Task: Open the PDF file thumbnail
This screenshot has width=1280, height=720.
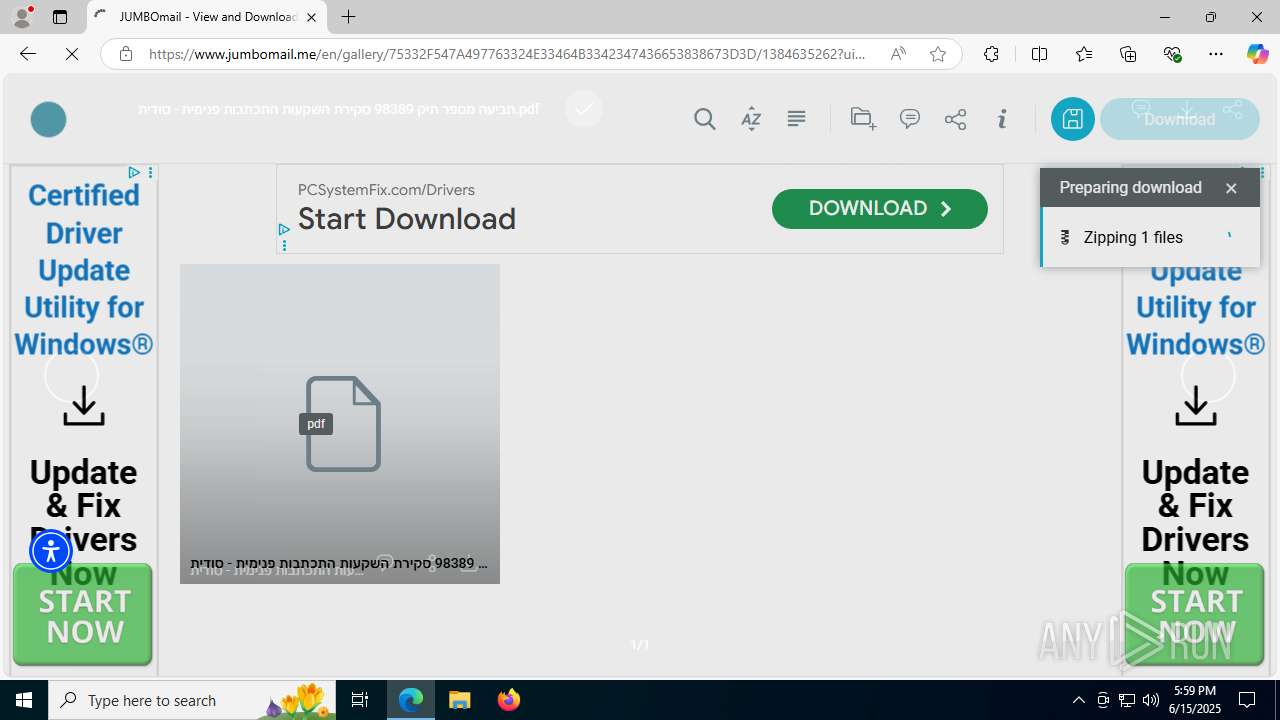Action: [x=340, y=423]
